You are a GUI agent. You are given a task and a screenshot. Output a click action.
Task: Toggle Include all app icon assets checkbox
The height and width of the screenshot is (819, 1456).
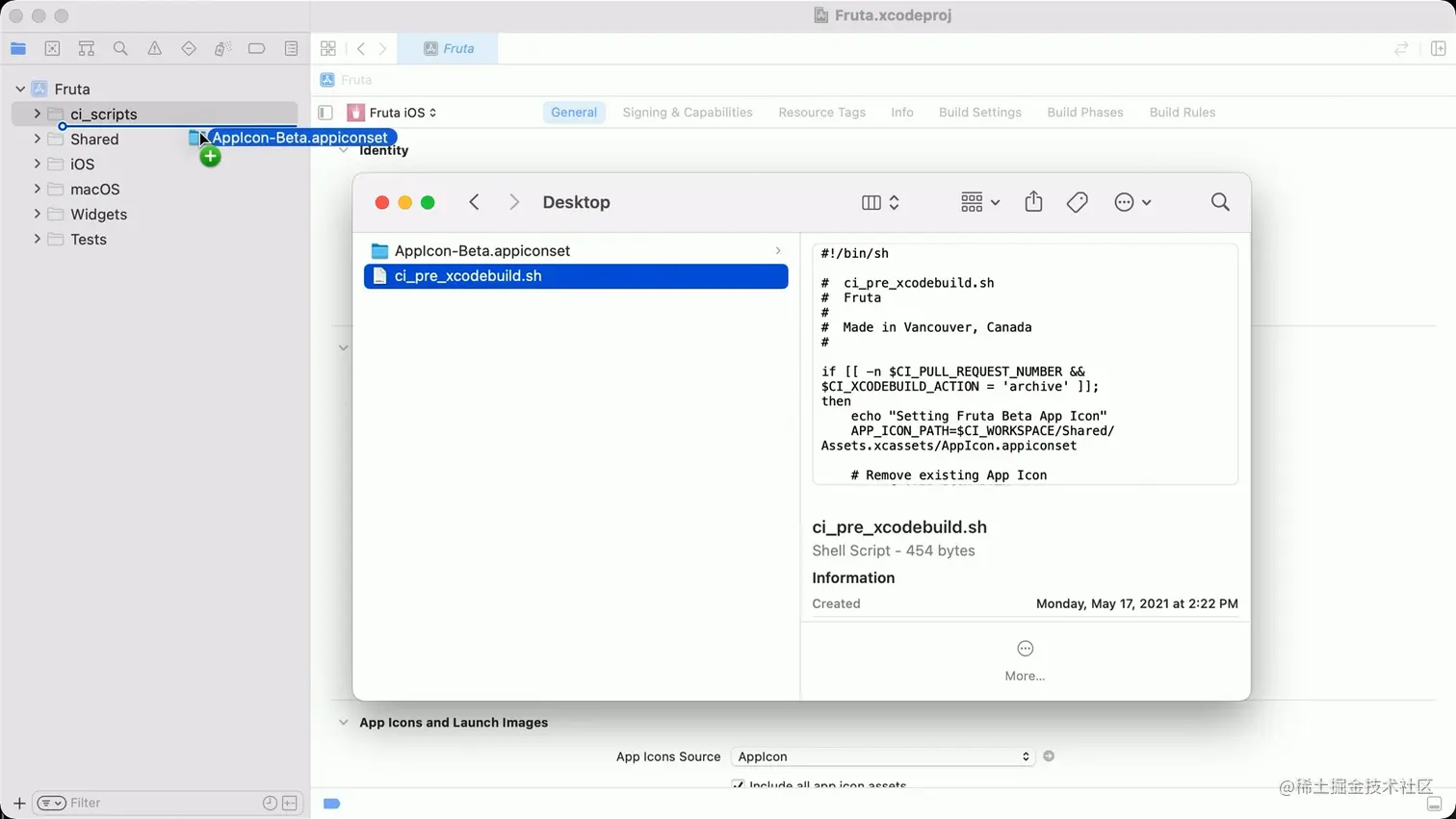pos(739,785)
